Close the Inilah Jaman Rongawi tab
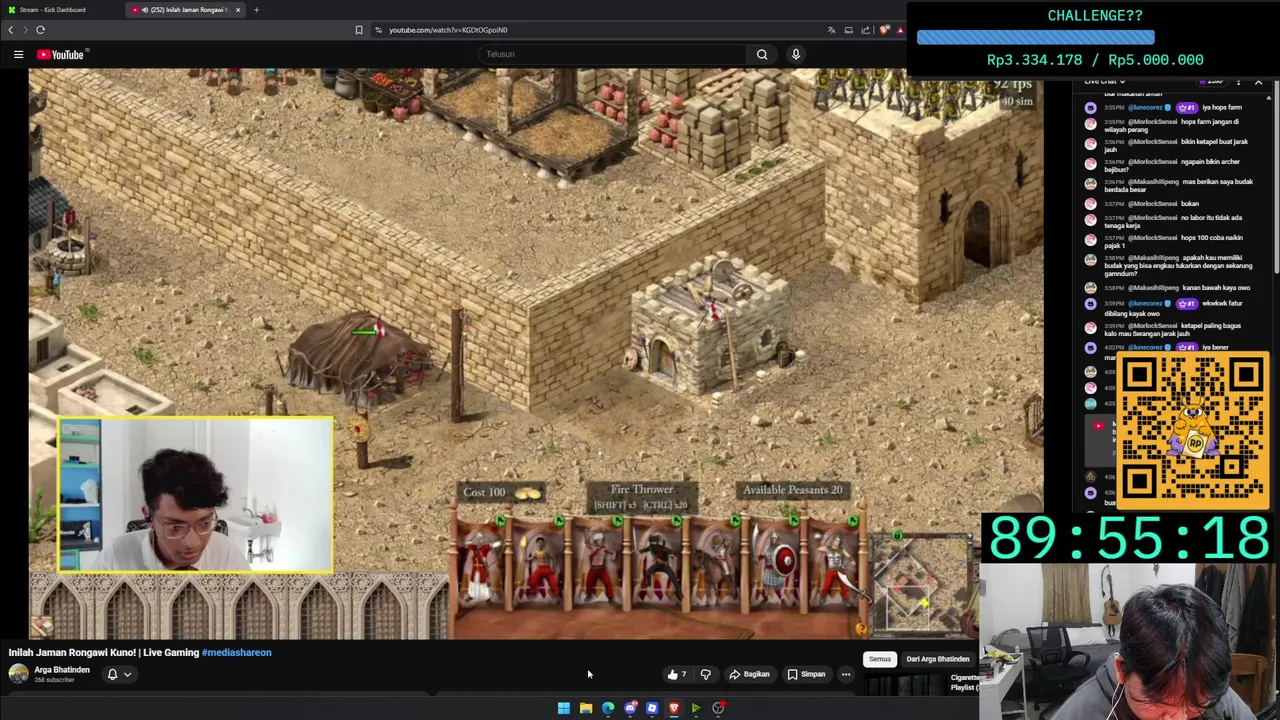1280x720 pixels. coord(238,10)
